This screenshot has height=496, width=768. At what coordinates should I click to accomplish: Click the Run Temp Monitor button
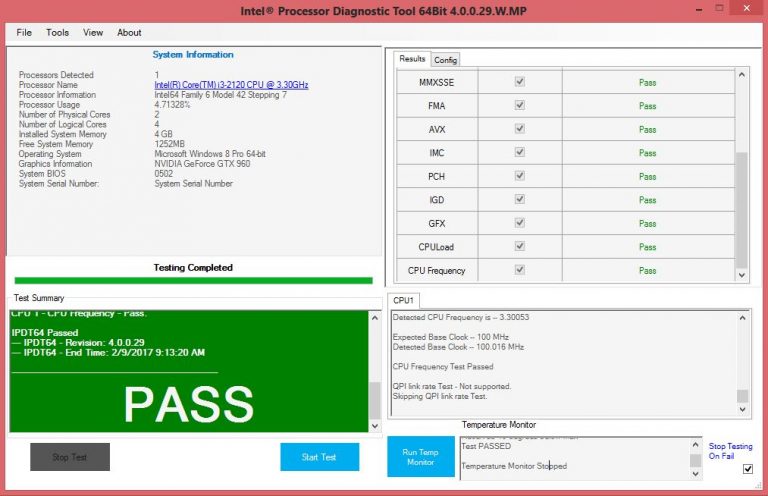point(420,456)
